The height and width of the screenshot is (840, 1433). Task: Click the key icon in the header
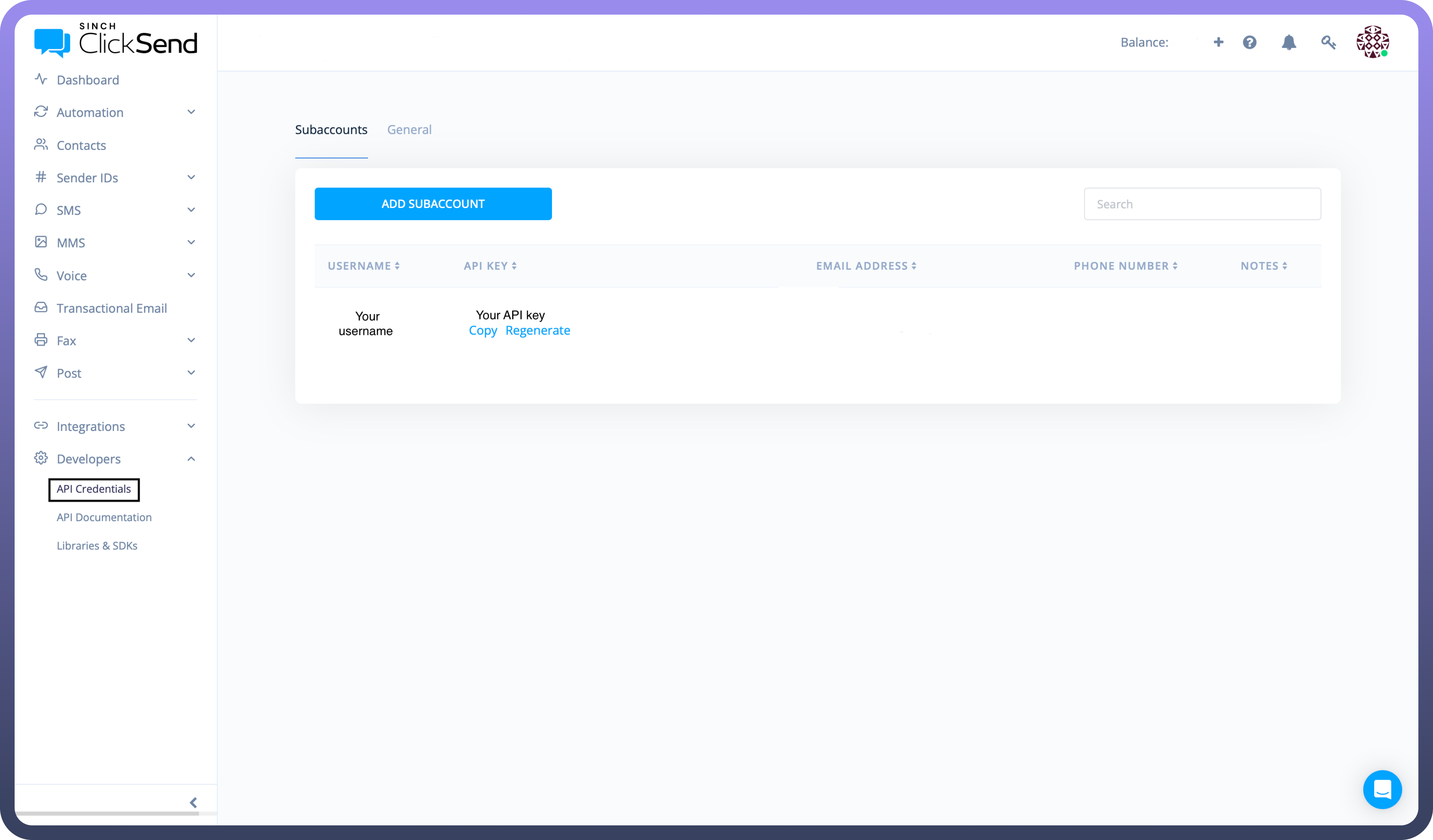[1328, 42]
